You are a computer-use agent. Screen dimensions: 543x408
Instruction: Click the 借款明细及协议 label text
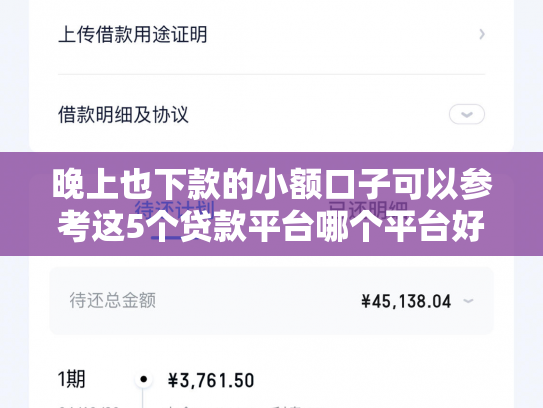pyautogui.click(x=123, y=115)
